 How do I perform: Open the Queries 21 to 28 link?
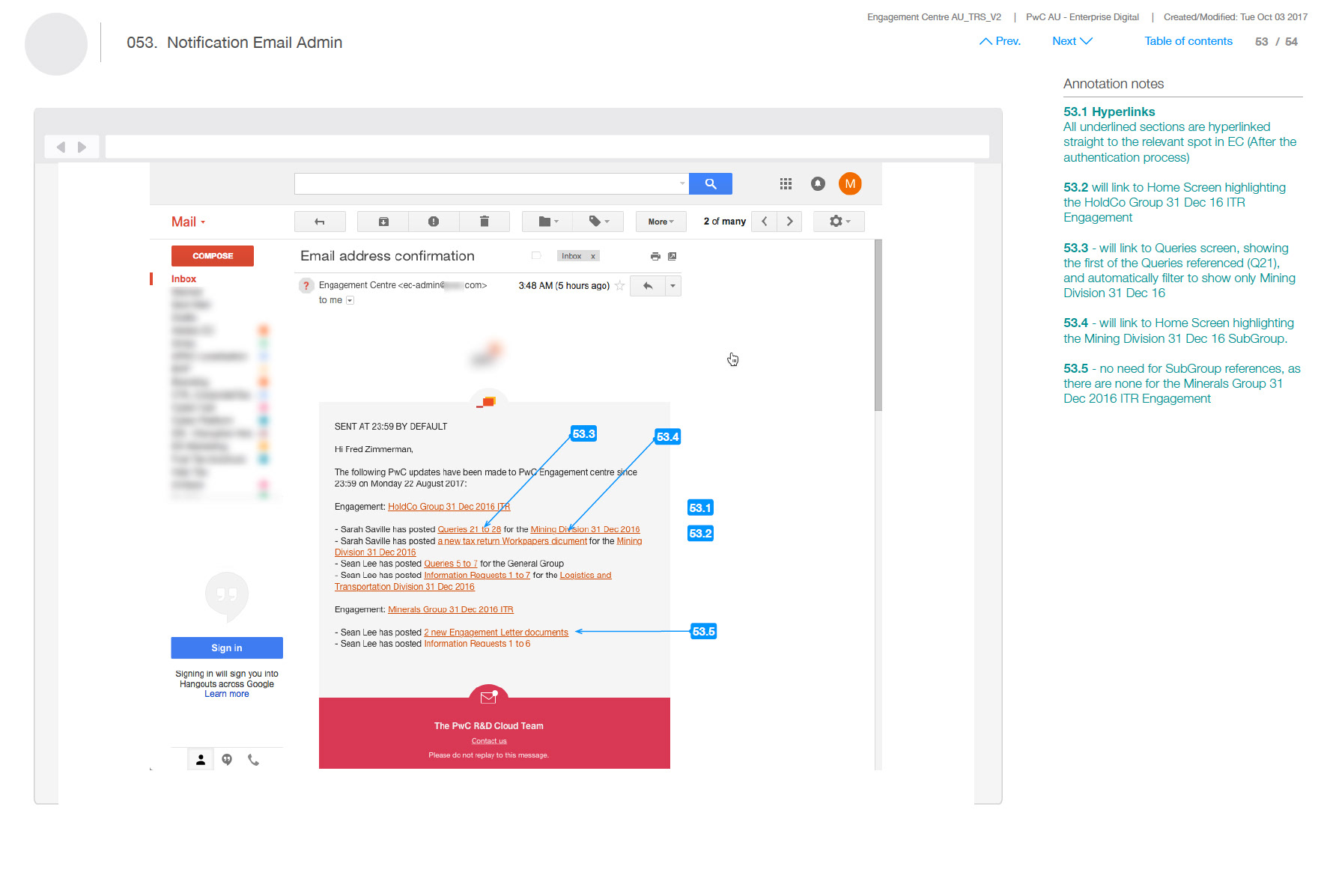[x=469, y=530]
